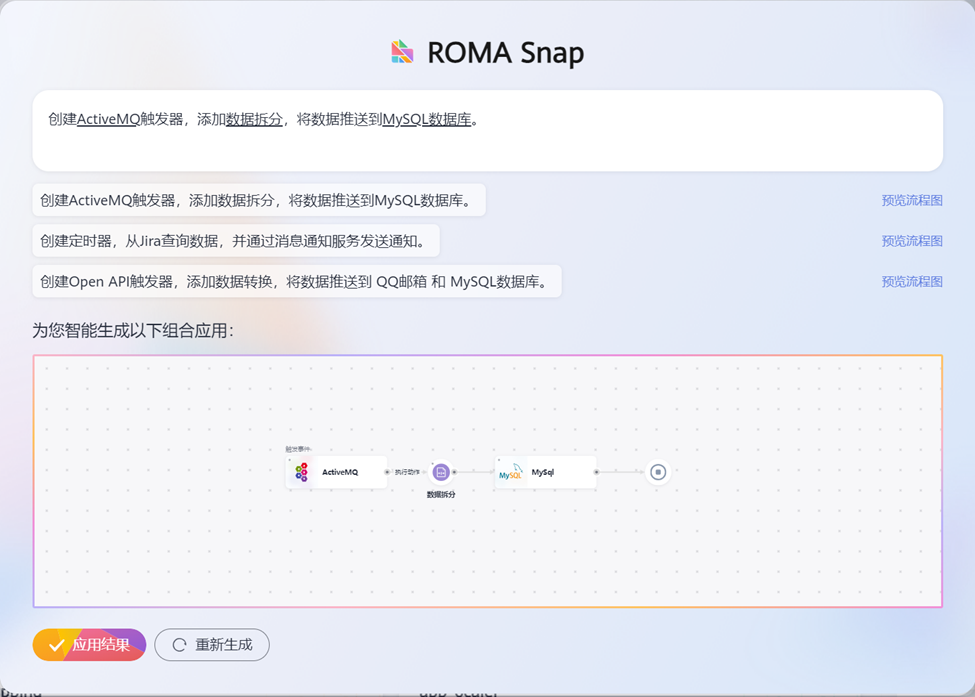The height and width of the screenshot is (697, 975).
Task: Click the underlined ActiveMQ keyword in prompt
Action: [x=108, y=119]
